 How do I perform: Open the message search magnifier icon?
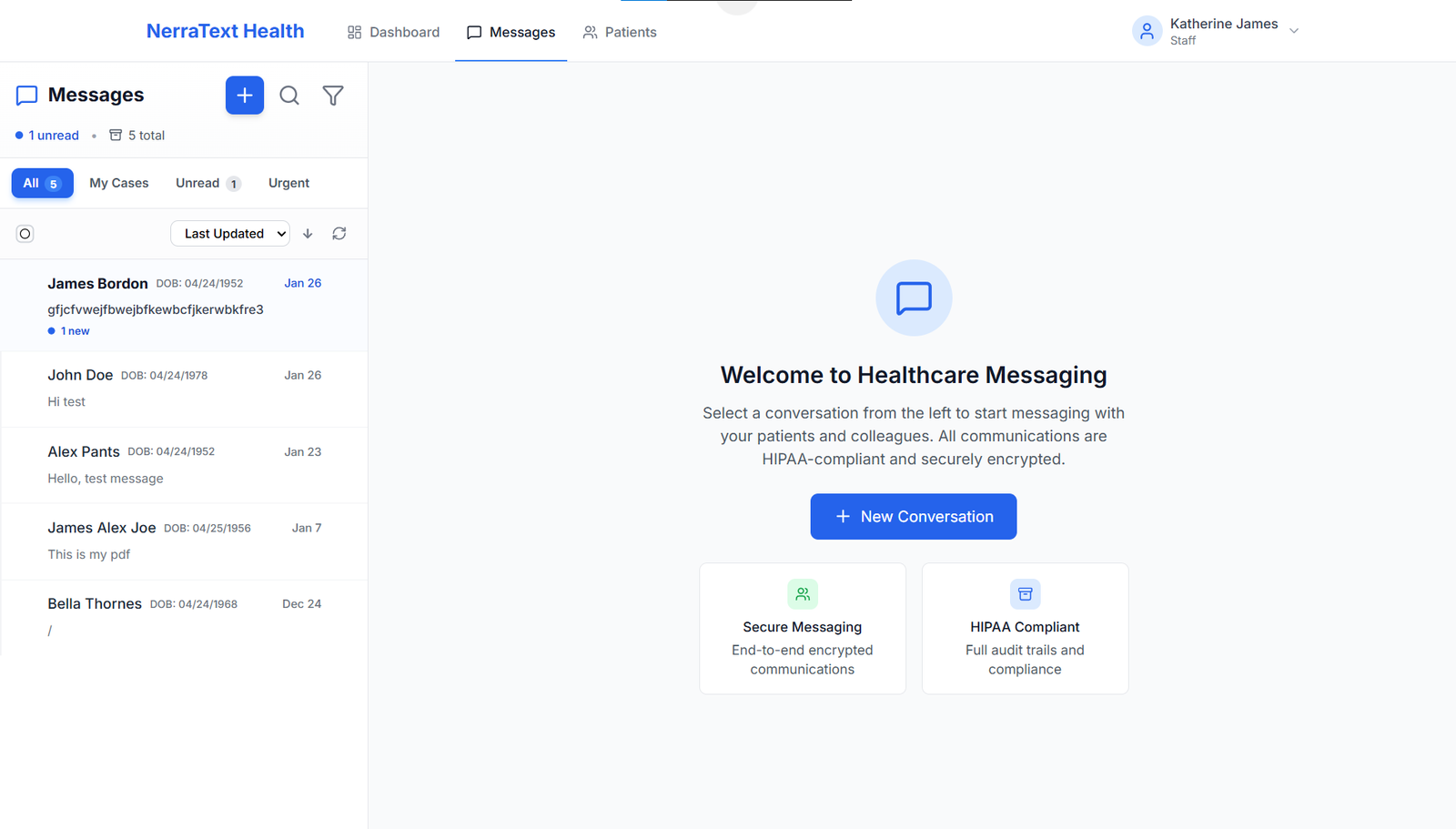click(289, 96)
